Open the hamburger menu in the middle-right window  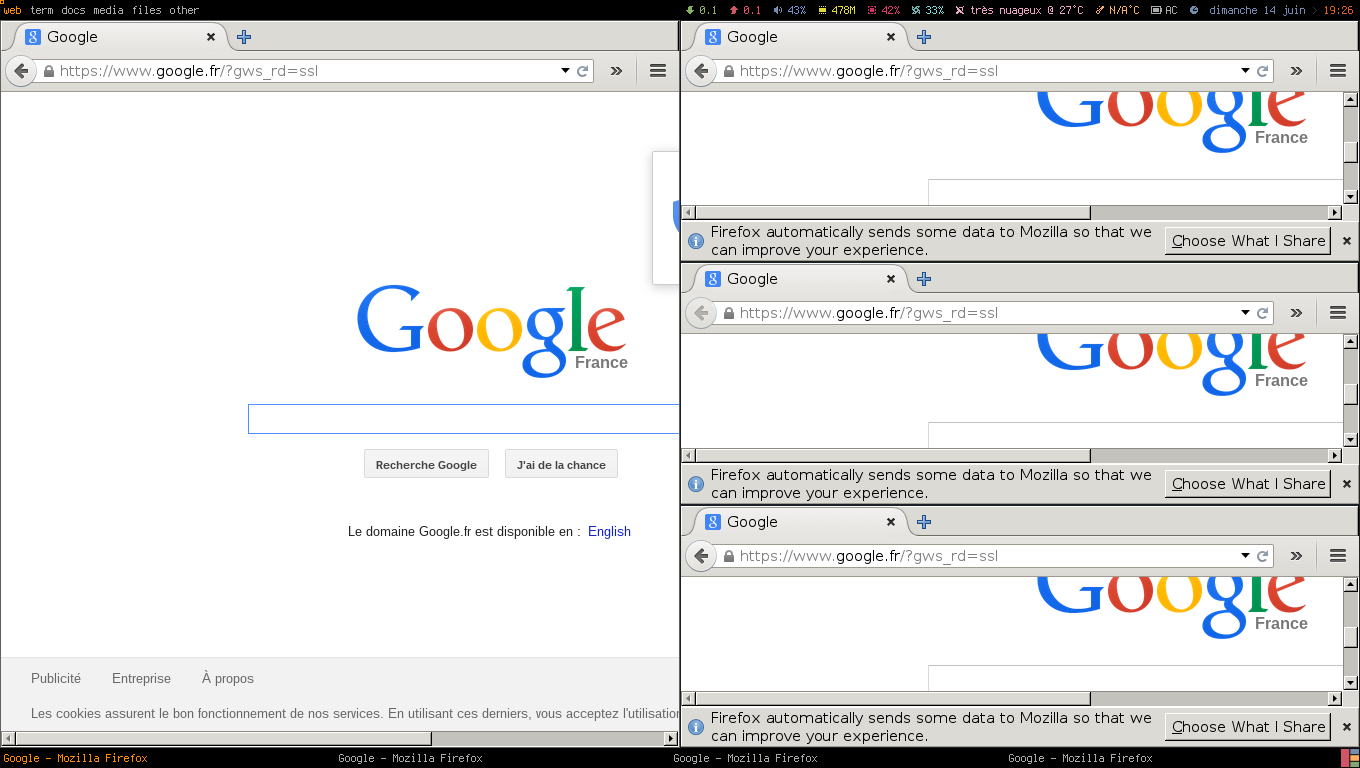[x=1338, y=313]
